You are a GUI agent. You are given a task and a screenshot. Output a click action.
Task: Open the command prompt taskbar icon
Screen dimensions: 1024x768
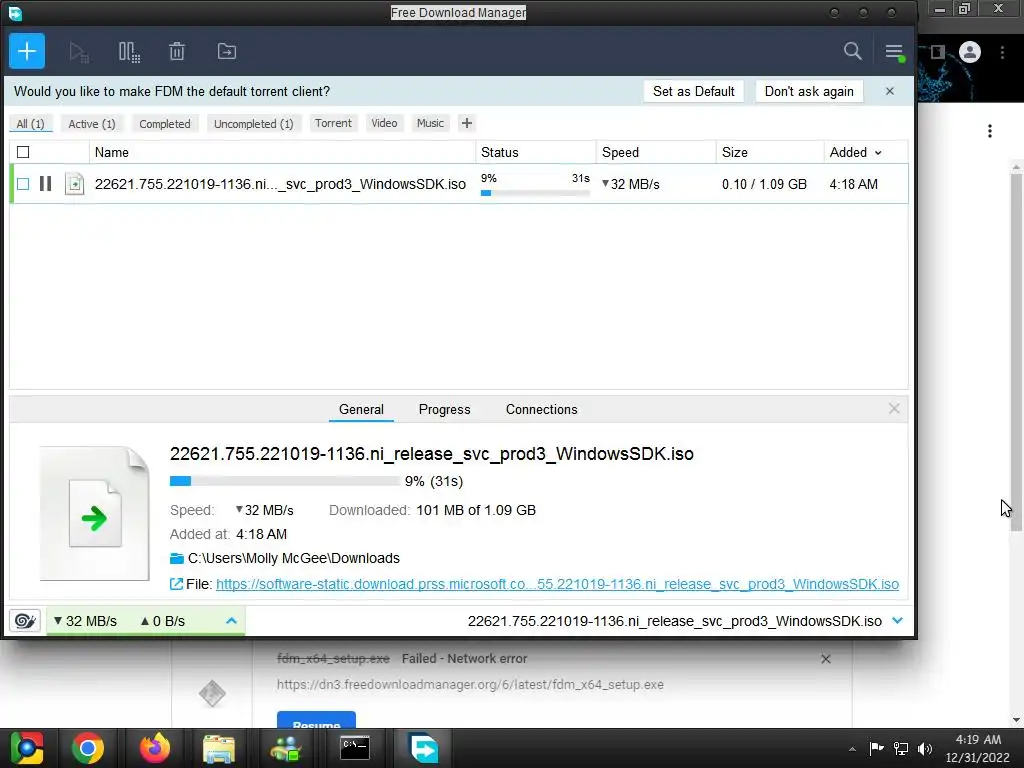click(x=355, y=748)
